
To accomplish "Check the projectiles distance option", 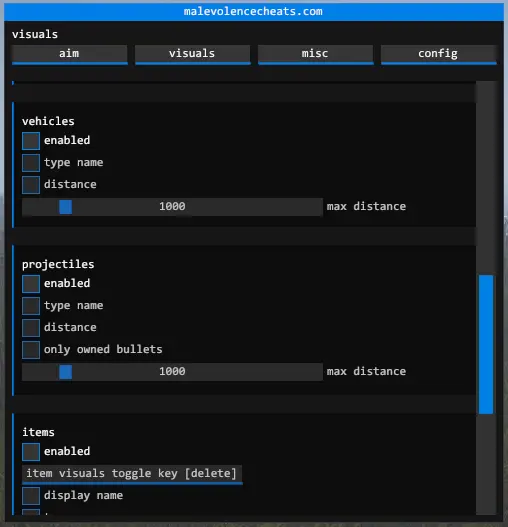I will click(31, 328).
